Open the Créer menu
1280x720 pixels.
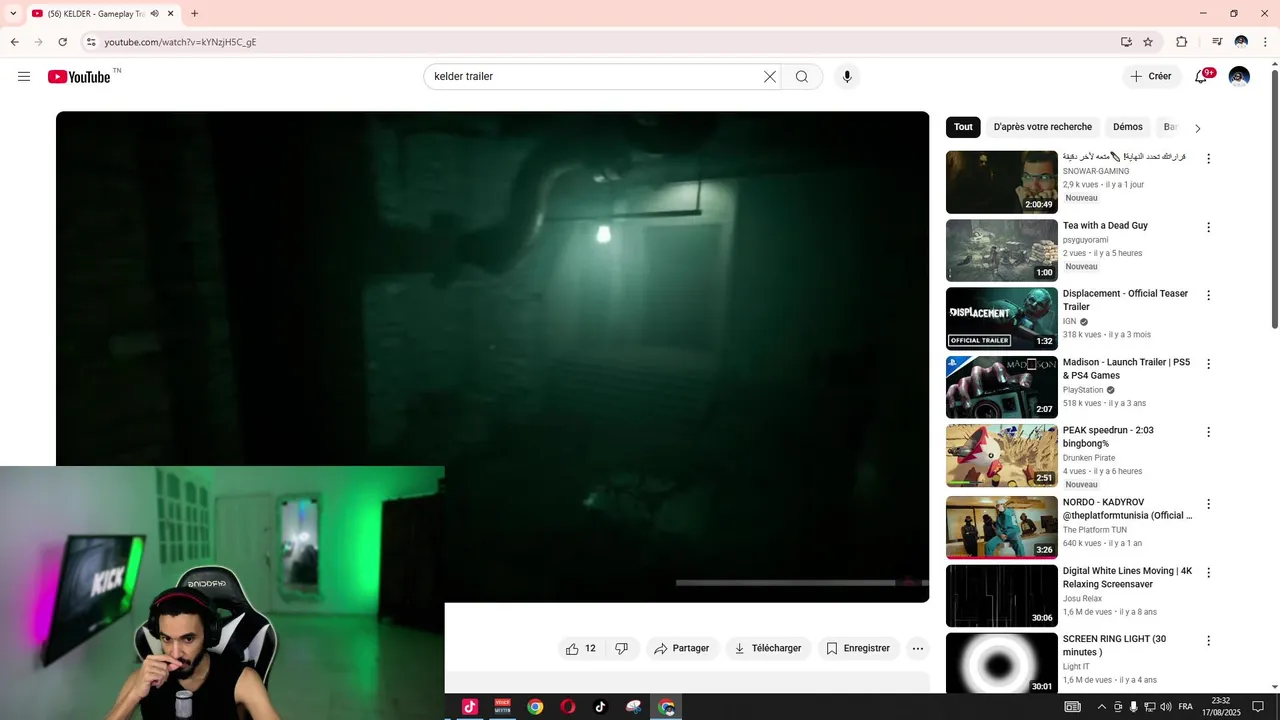1150,77
